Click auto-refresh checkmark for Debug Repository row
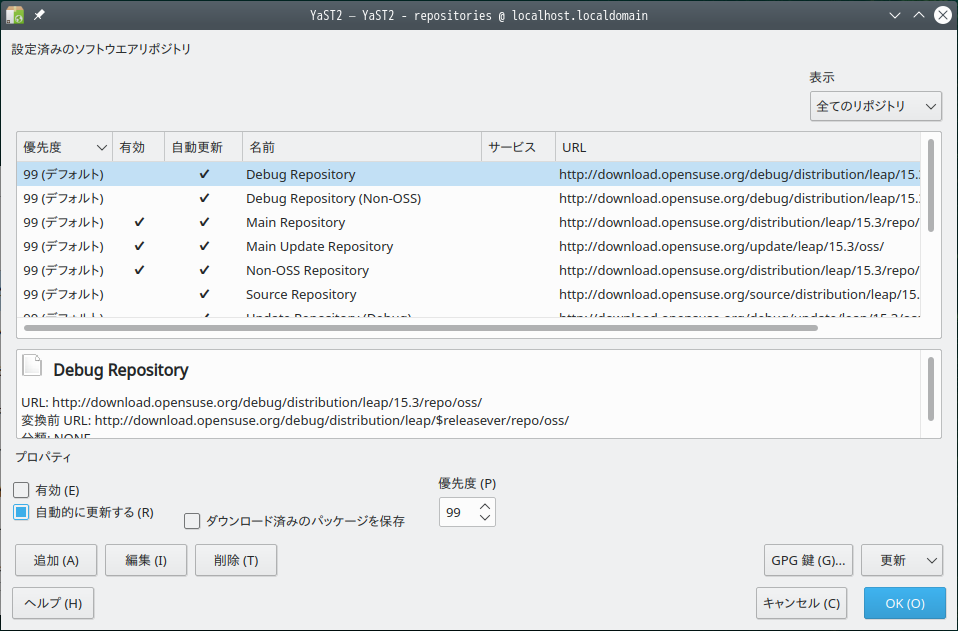 click(x=204, y=173)
